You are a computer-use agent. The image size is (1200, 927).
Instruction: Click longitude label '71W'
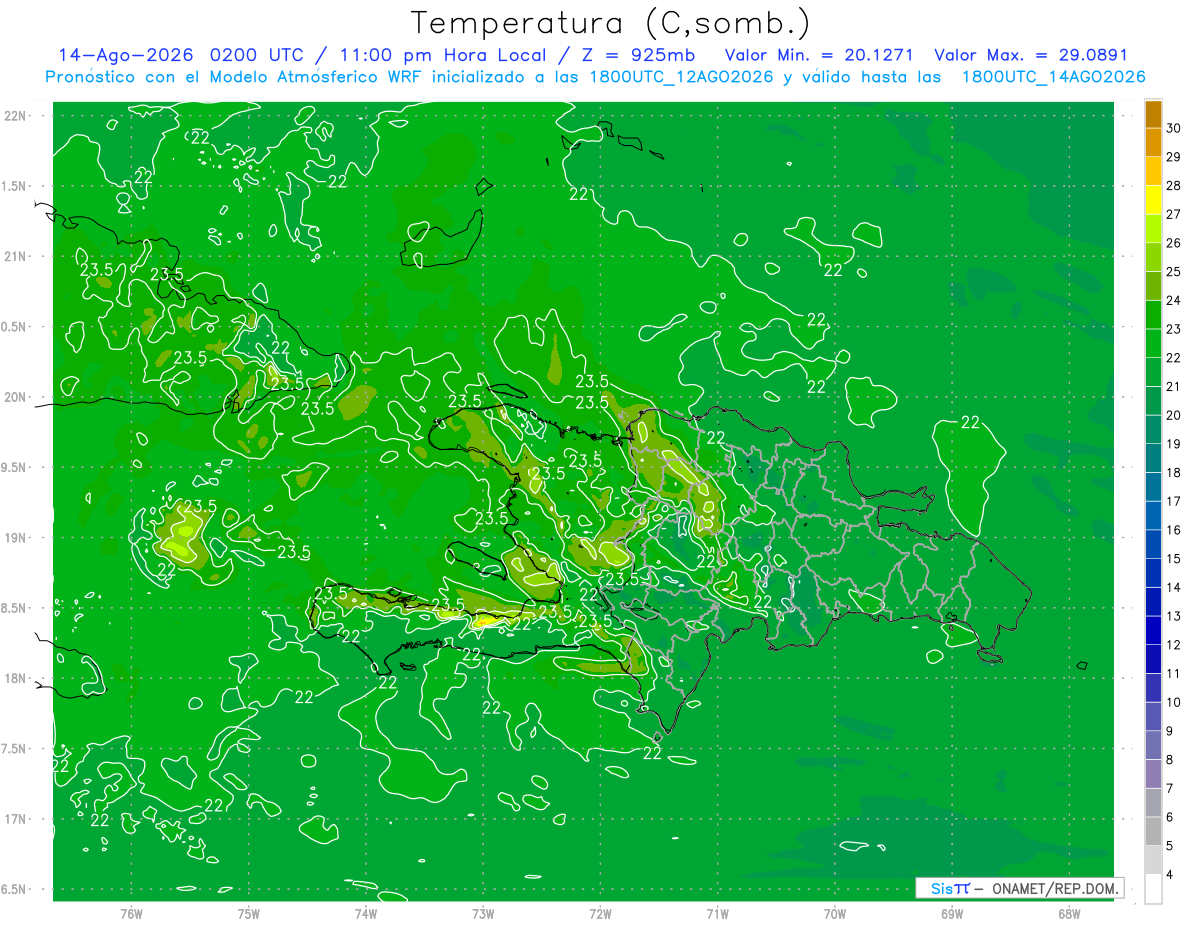717,914
